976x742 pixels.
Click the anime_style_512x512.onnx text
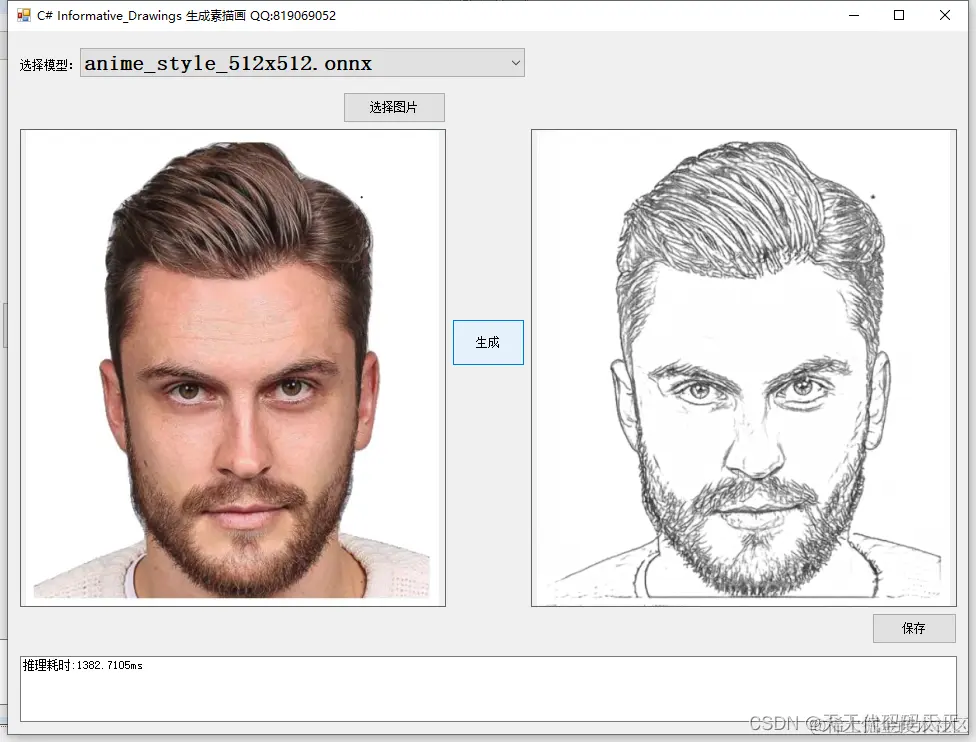click(x=228, y=63)
